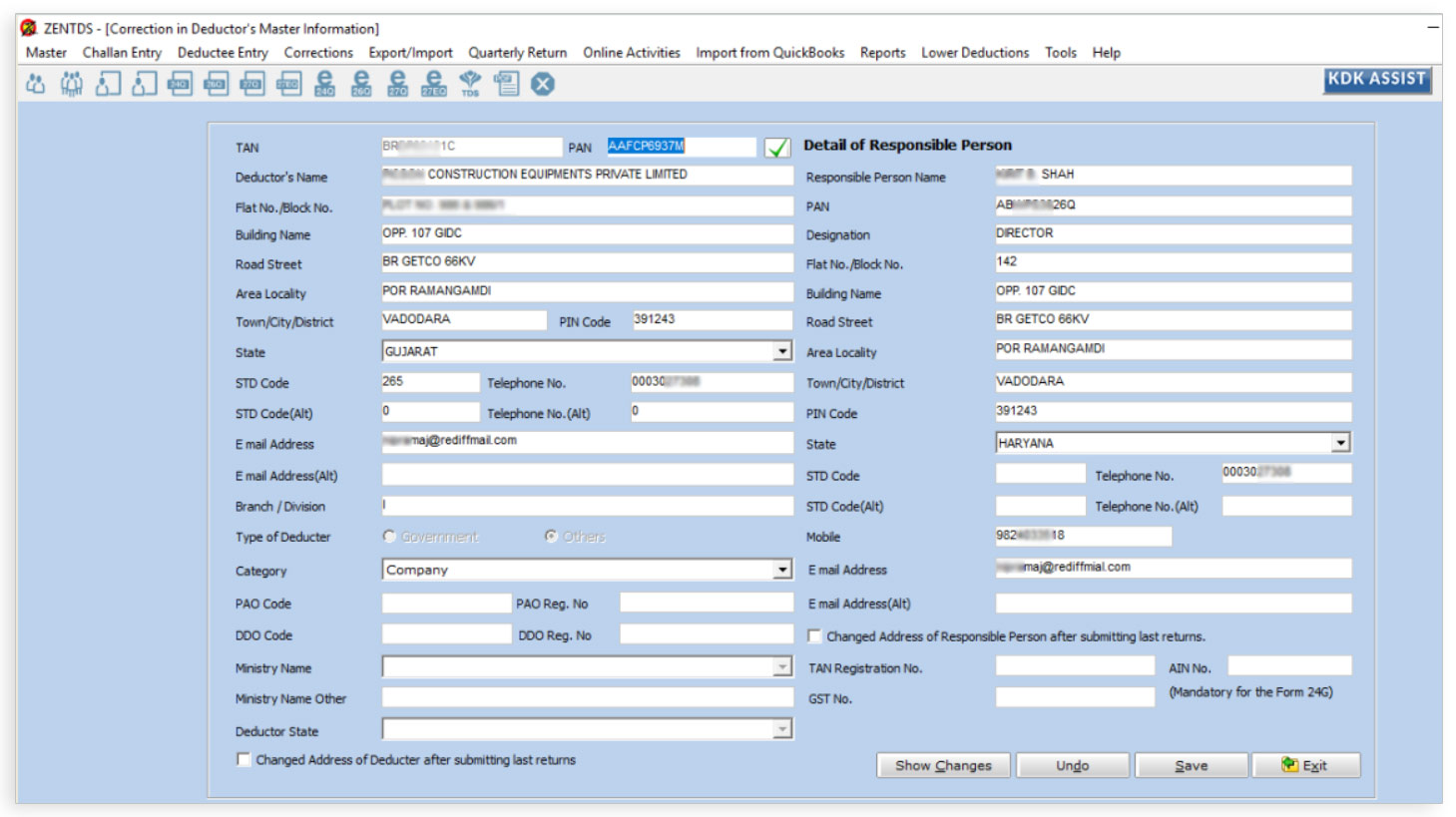The height and width of the screenshot is (817, 1456).
Task: Click the deductor E mail Address(Alt) field
Action: pyautogui.click(x=587, y=475)
